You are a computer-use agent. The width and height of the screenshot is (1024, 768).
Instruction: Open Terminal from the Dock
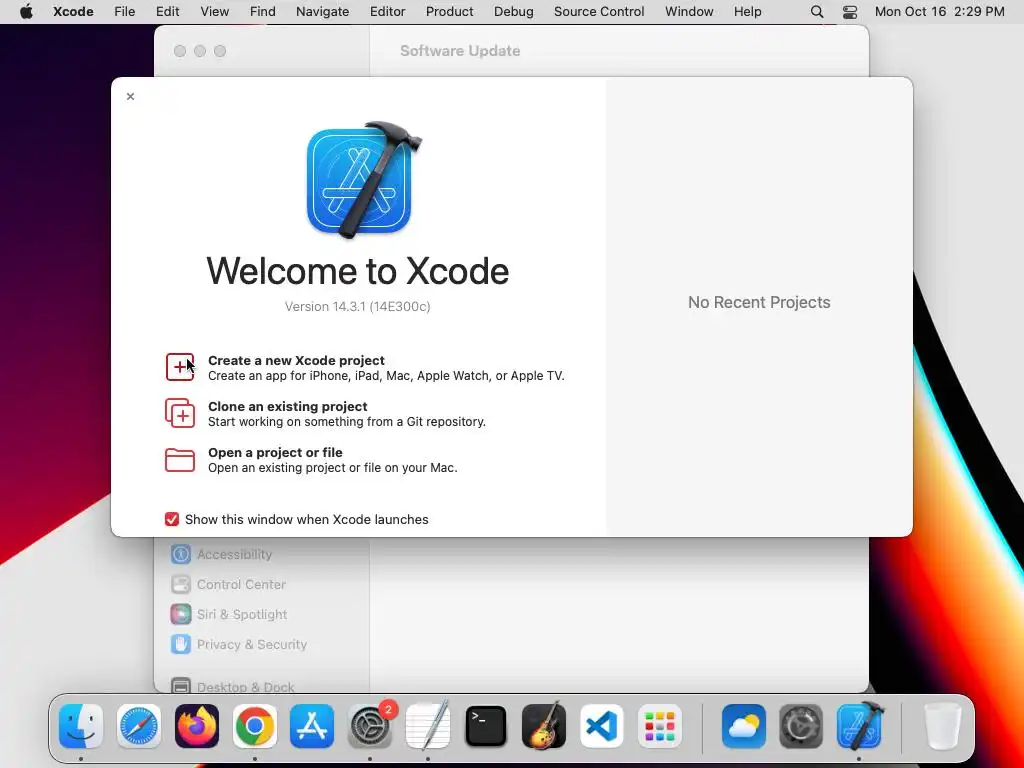click(x=486, y=726)
